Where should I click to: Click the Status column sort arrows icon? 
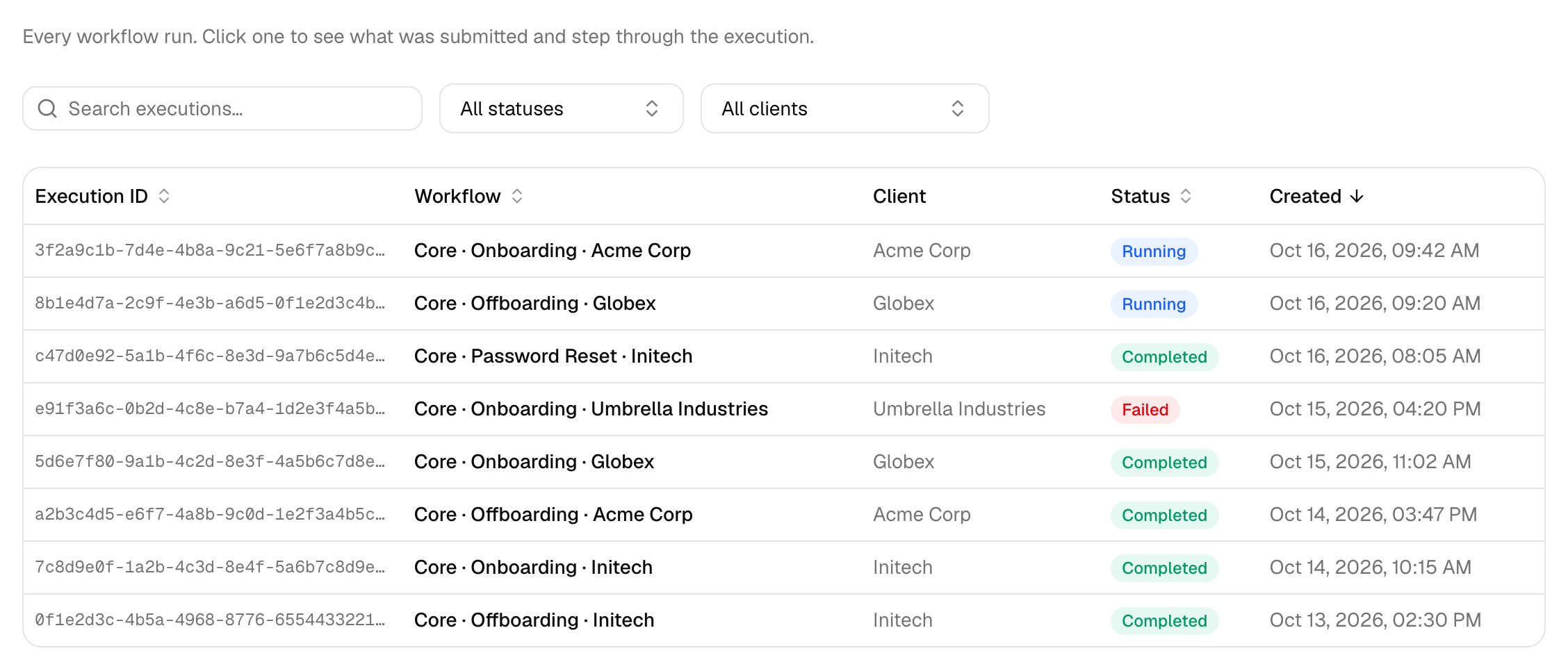tap(1186, 196)
